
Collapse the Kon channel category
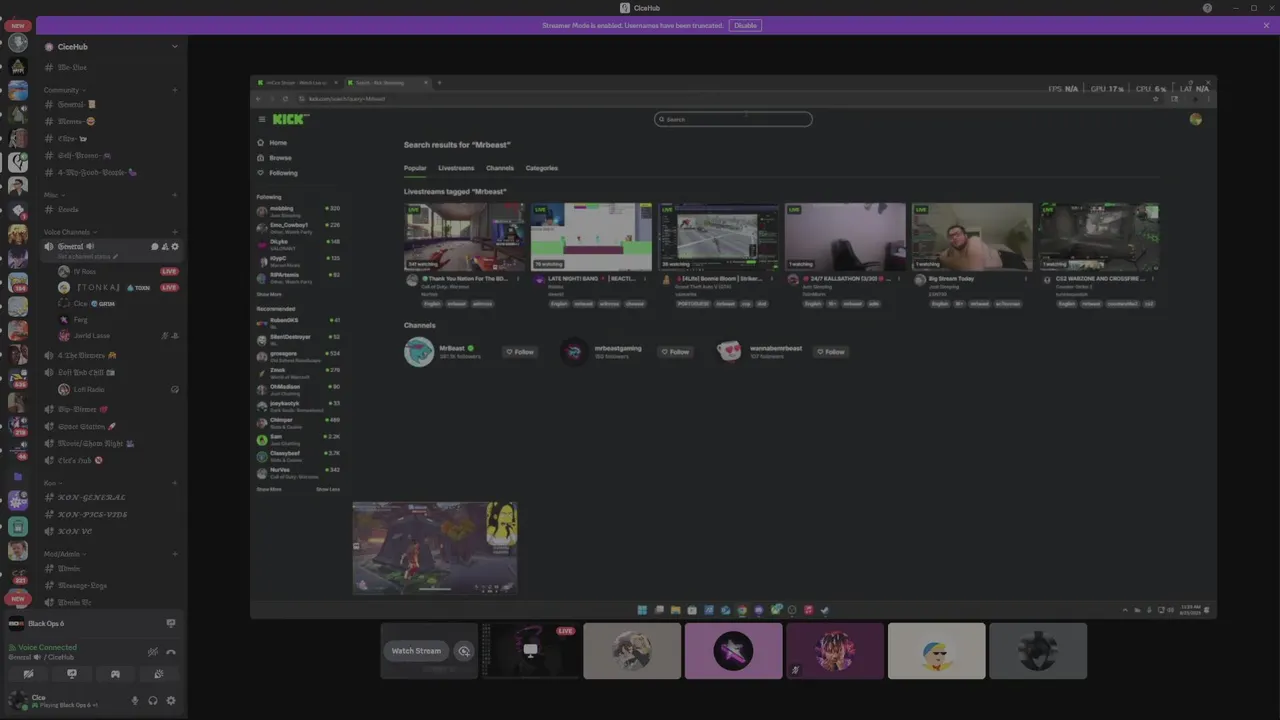pos(52,483)
